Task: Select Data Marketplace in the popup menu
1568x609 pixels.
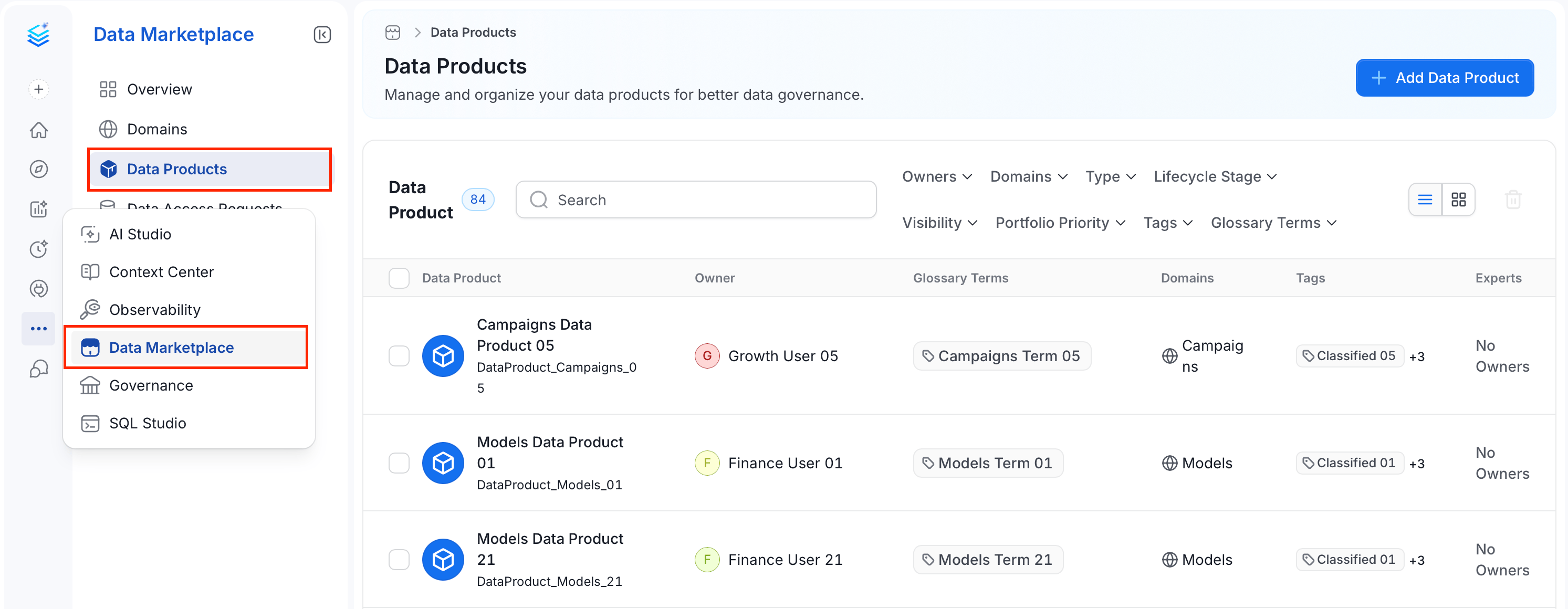Action: pos(189,348)
